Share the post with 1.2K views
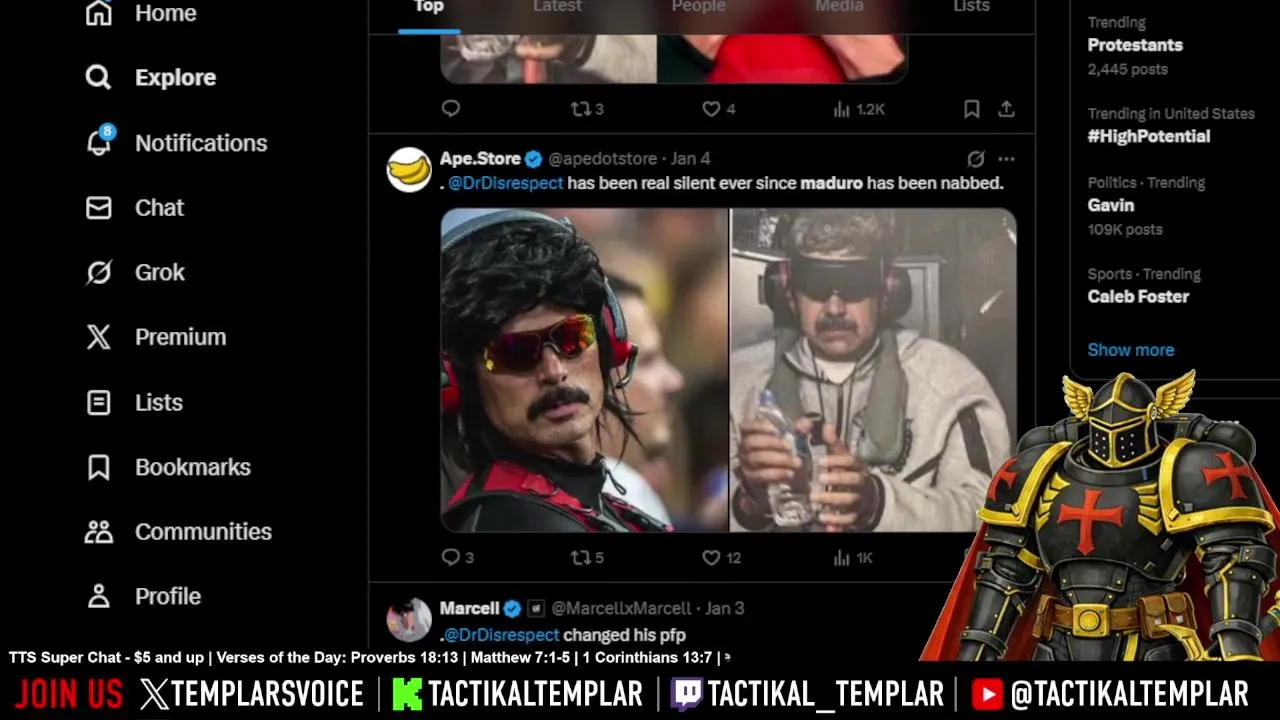Screen dimensions: 1280x720 coord(1006,109)
